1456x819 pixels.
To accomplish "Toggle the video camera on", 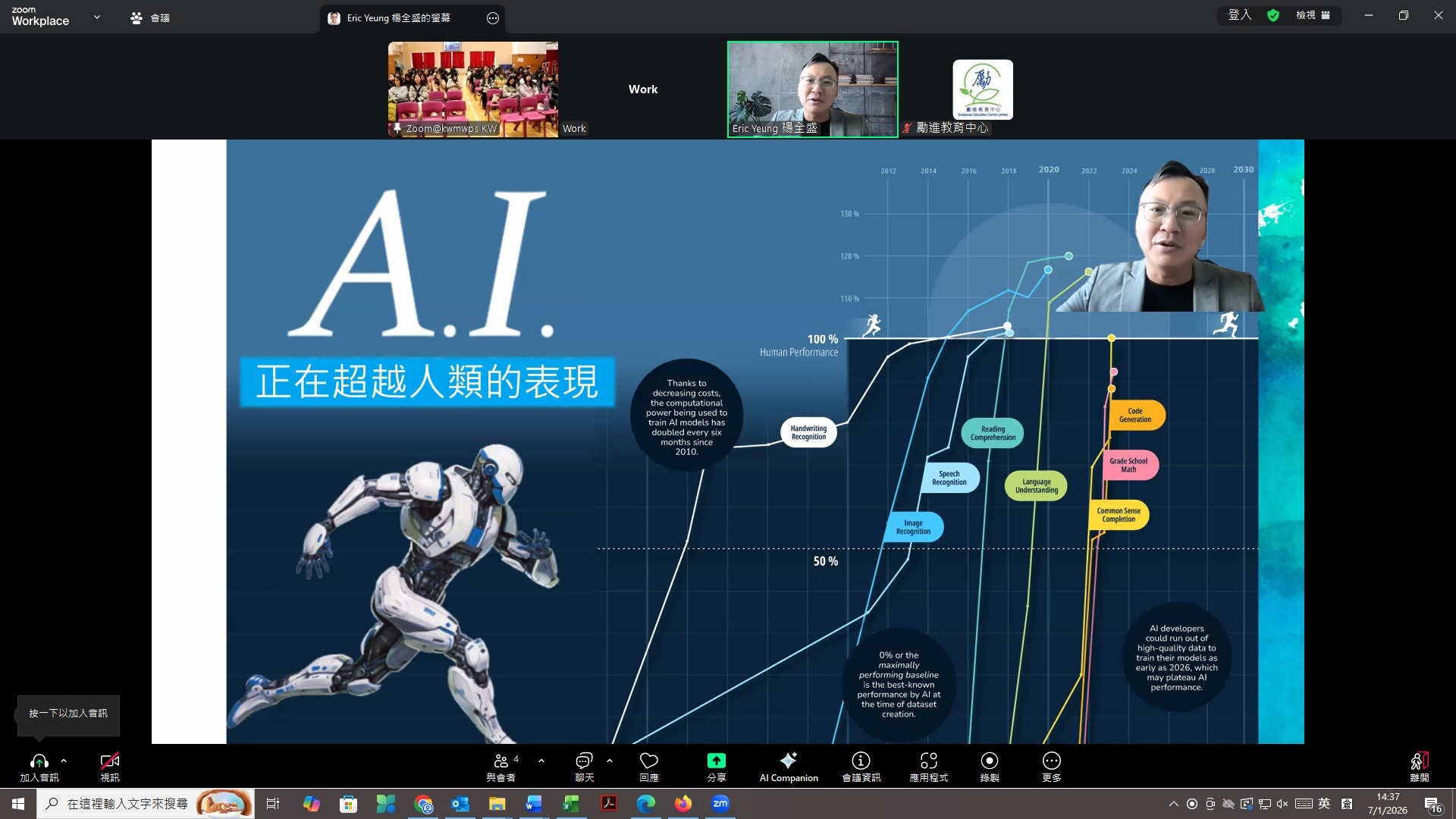I will [x=110, y=761].
